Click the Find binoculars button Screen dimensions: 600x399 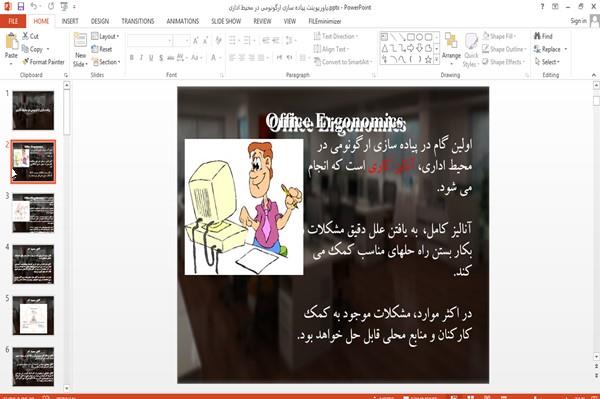[x=543, y=36]
